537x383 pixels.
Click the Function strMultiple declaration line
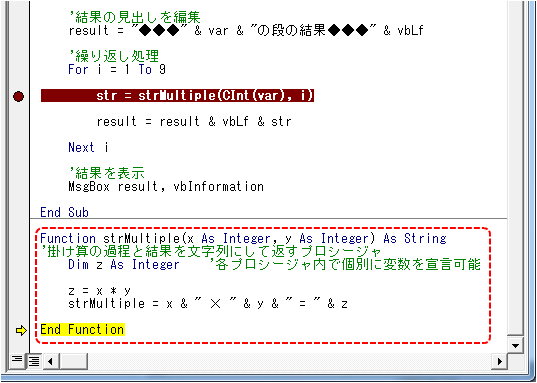(x=243, y=238)
